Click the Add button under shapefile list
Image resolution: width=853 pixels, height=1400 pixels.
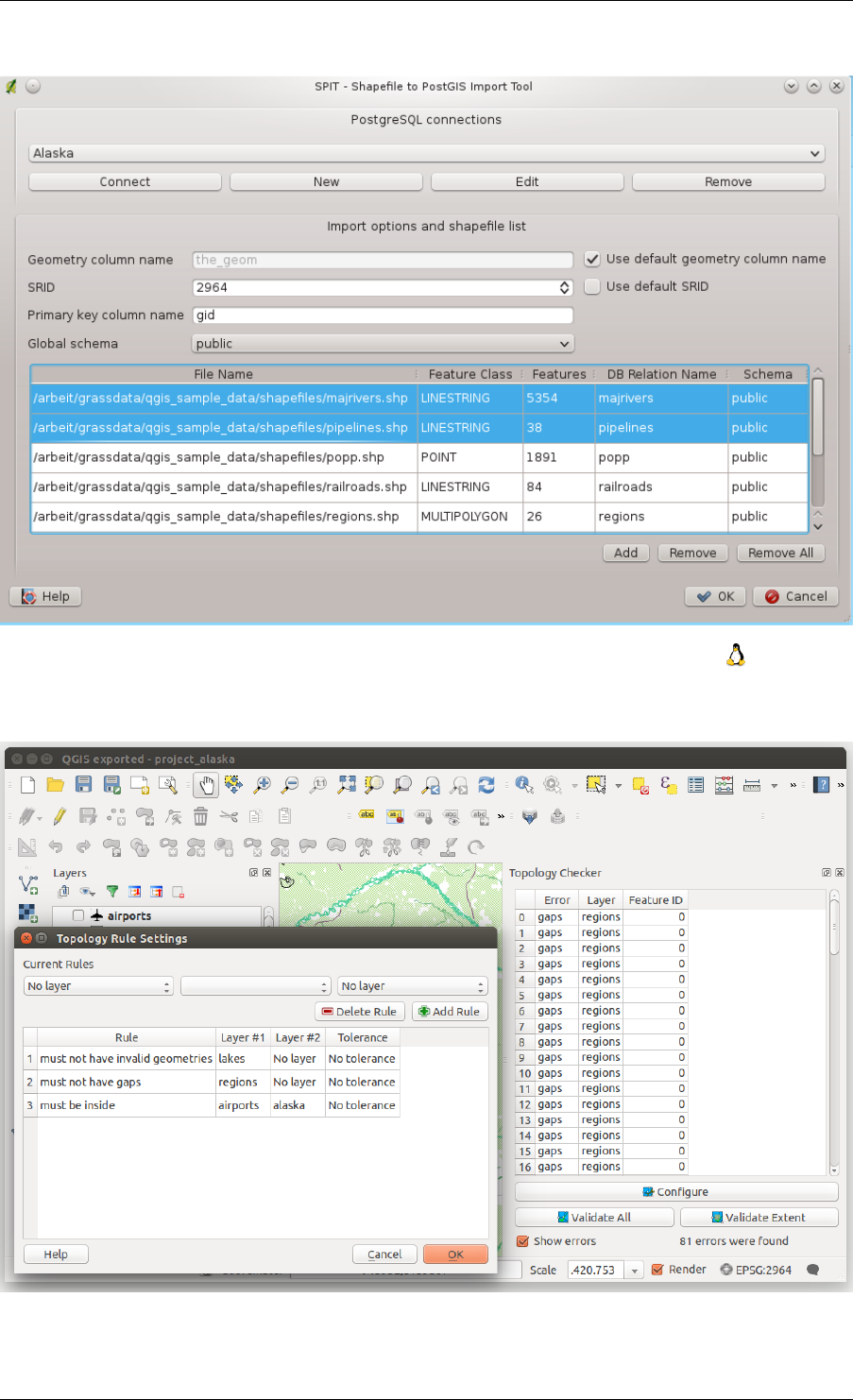625,553
